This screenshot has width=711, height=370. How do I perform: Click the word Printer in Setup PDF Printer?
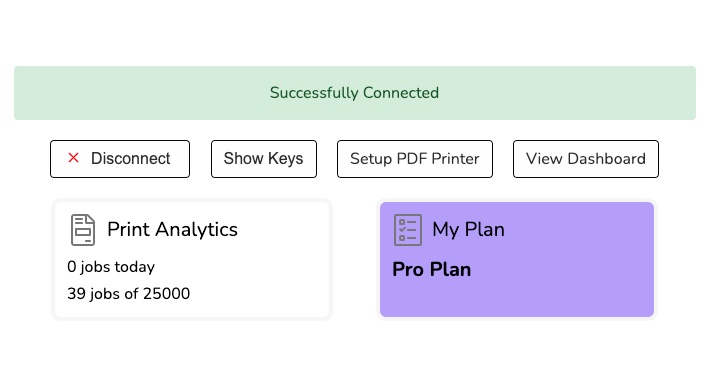point(455,159)
